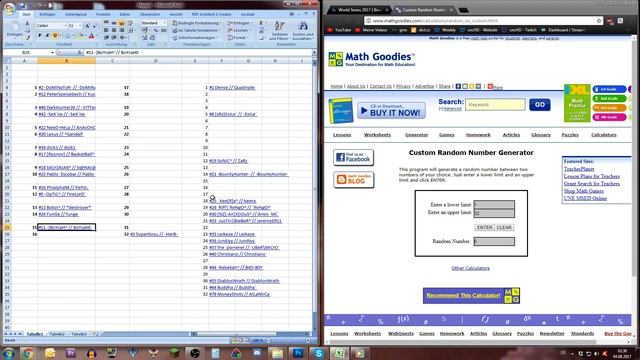Switch to the Einfügen ribbon tab
The width and height of the screenshot is (640, 360).
(47, 14)
